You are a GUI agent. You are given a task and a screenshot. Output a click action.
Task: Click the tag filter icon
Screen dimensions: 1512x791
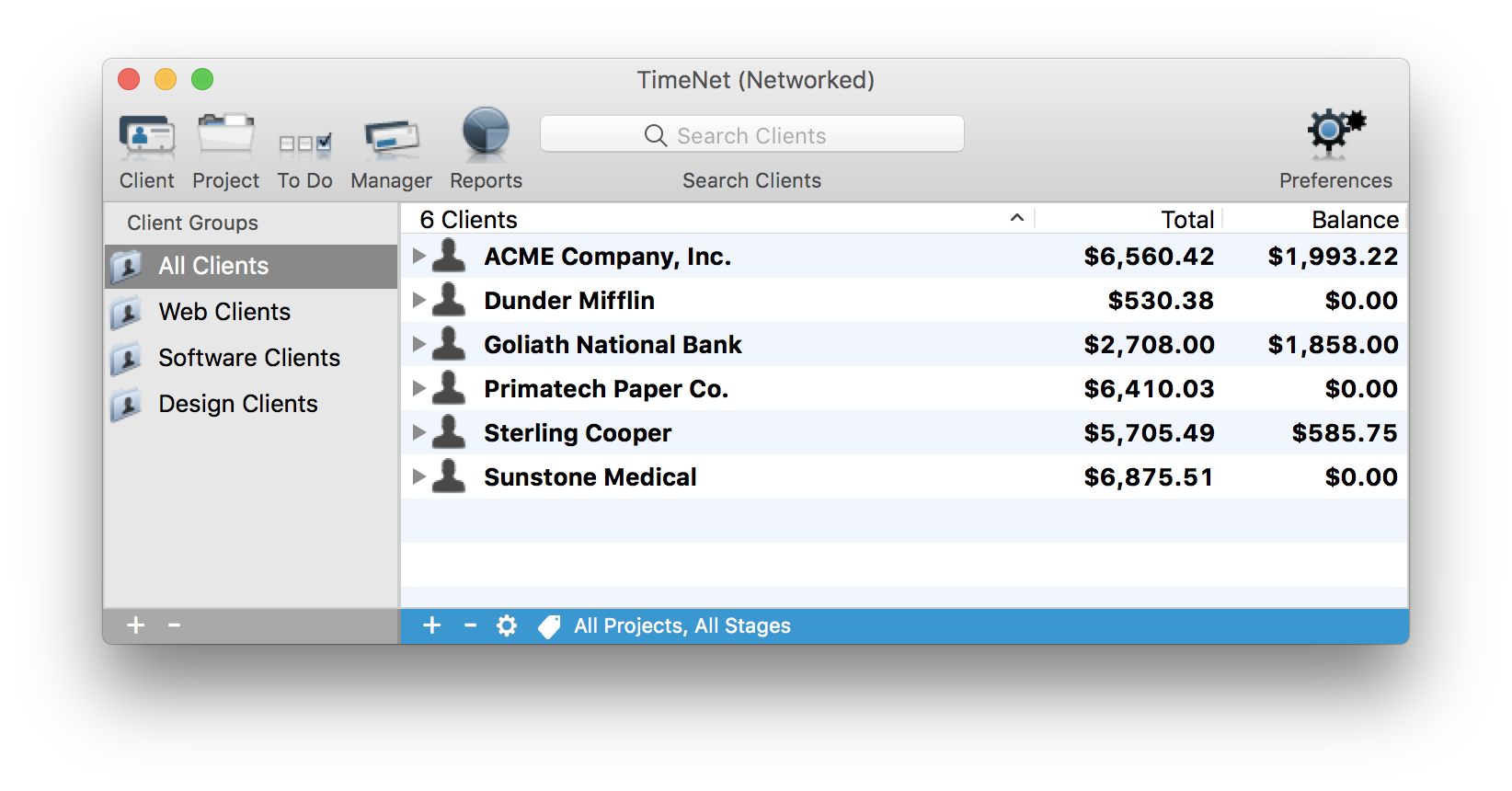(549, 626)
